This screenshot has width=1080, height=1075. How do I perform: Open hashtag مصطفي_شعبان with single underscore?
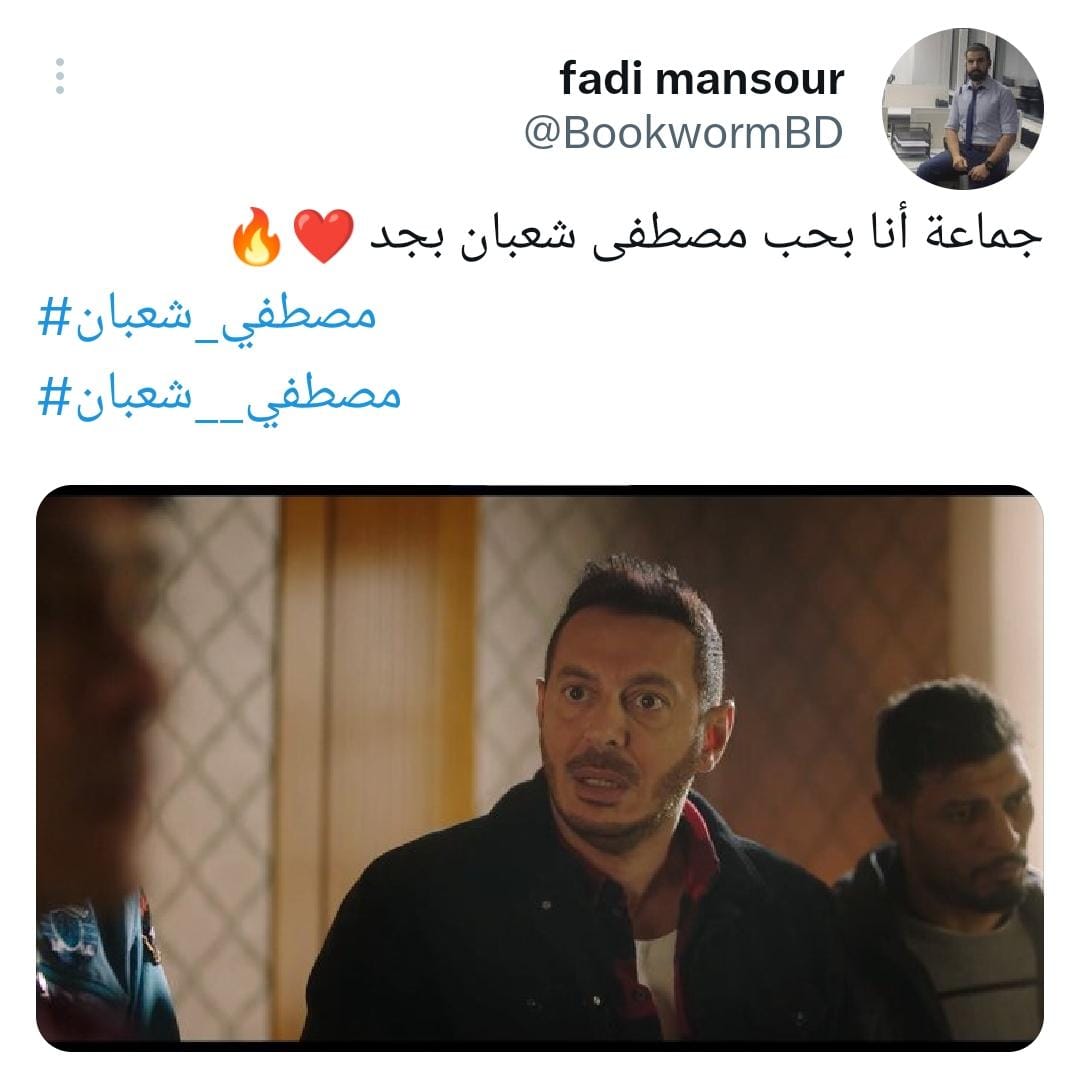[x=207, y=317]
